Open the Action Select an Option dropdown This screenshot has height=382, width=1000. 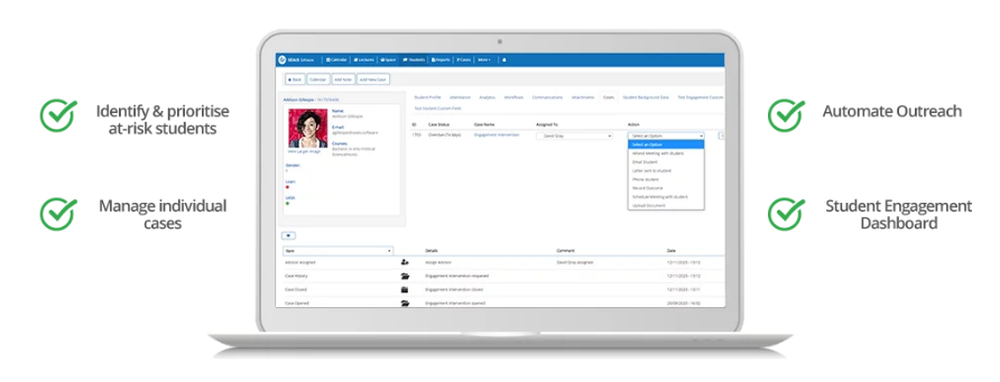click(x=666, y=136)
